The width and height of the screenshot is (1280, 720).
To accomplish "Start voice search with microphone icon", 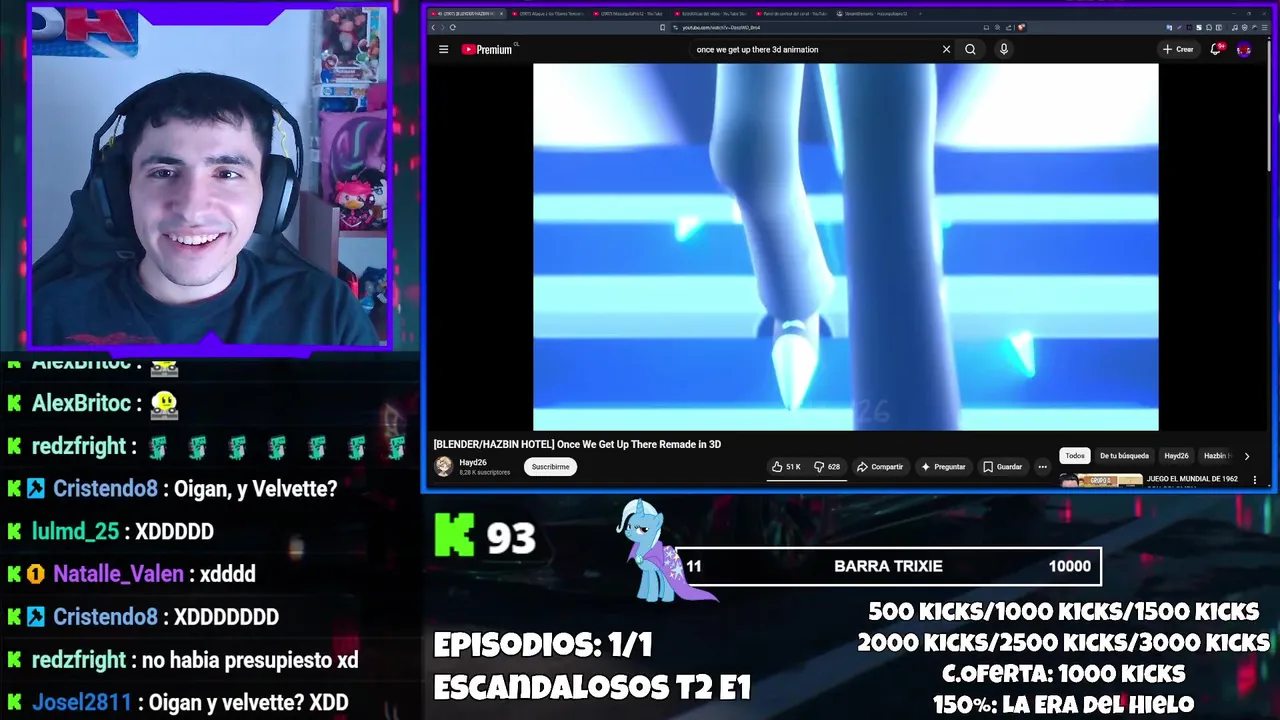I will coord(1004,49).
